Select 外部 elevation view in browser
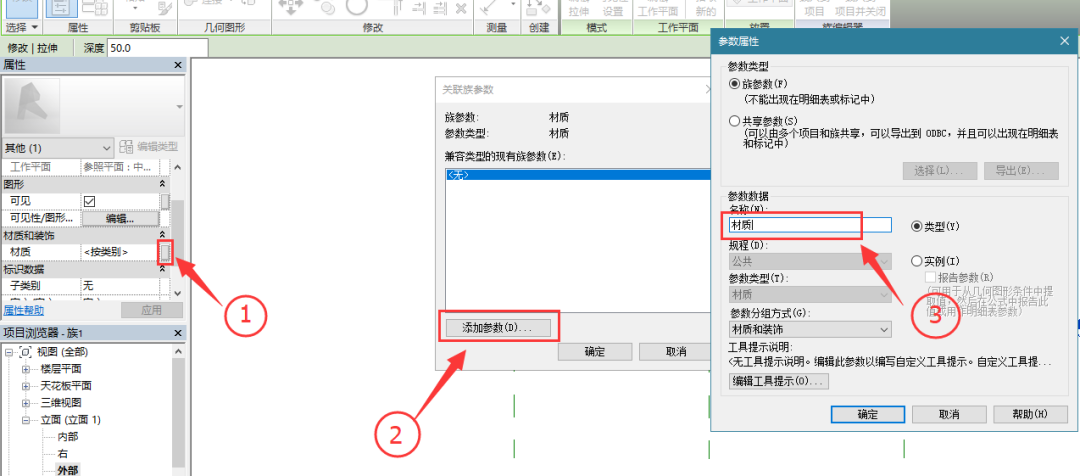1080x476 pixels. pyautogui.click(x=68, y=470)
